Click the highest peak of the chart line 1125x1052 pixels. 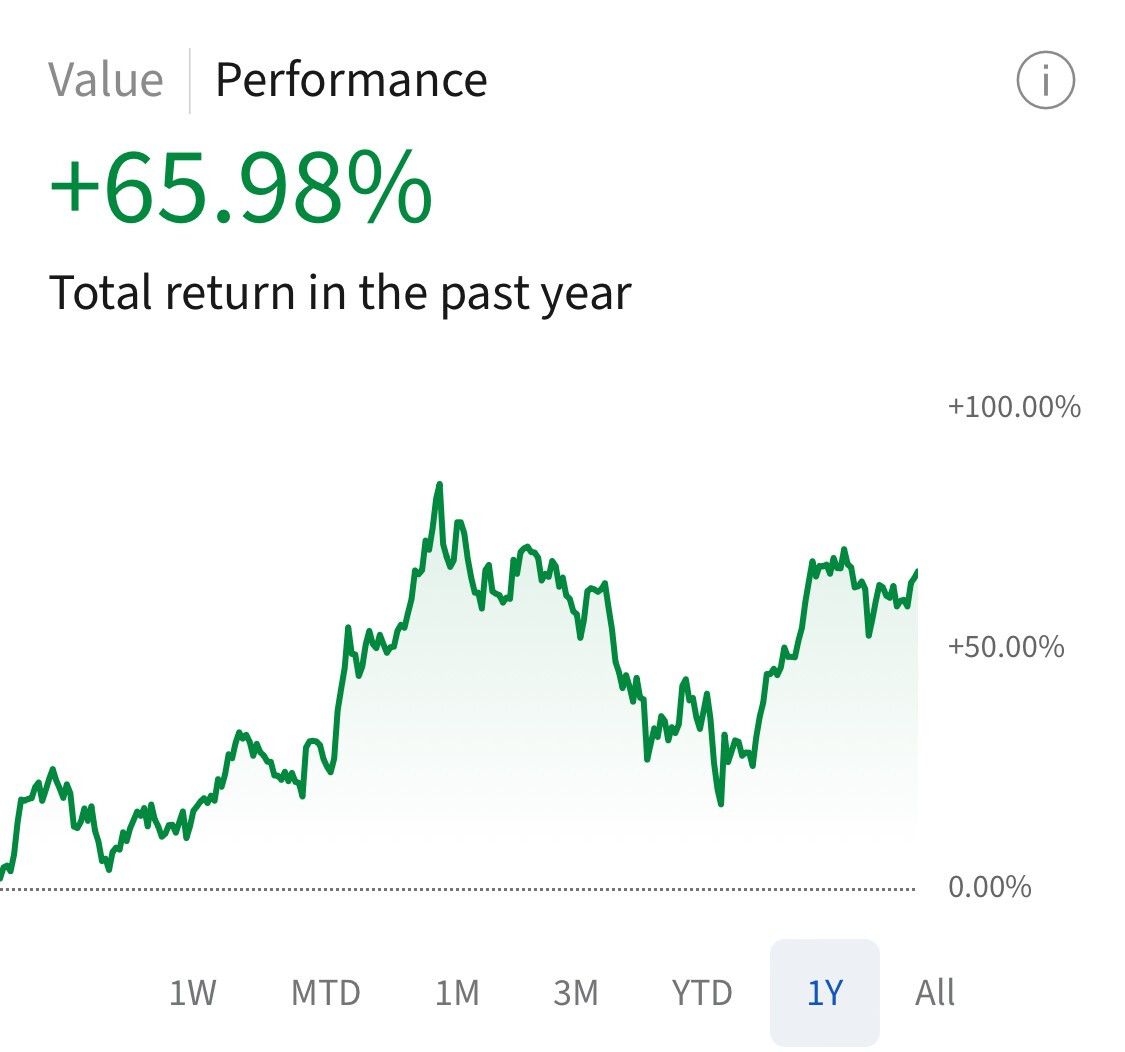click(439, 485)
